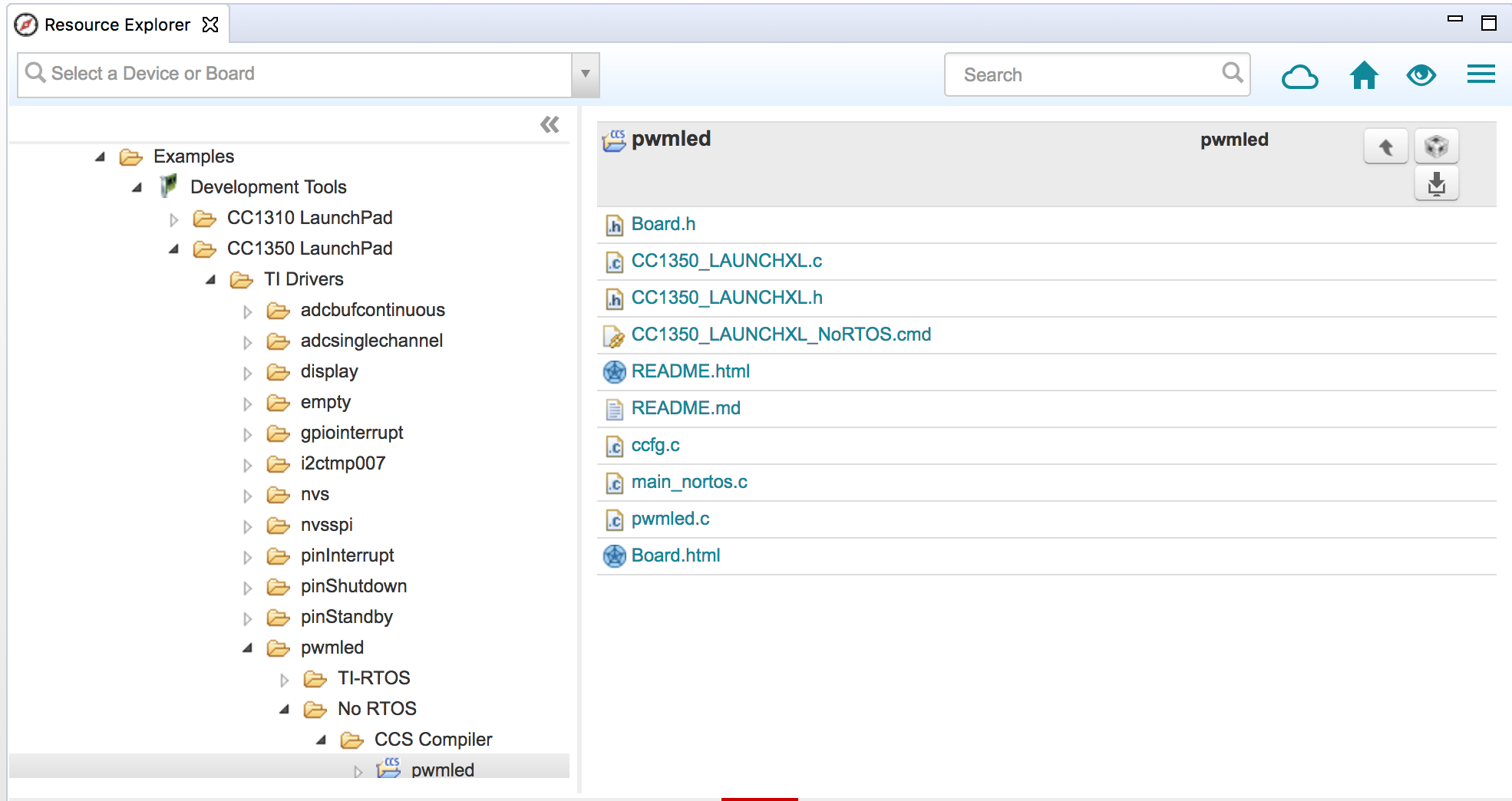The image size is (1512, 801).
Task: Select the gpiointerrupt tree item
Action: [352, 433]
